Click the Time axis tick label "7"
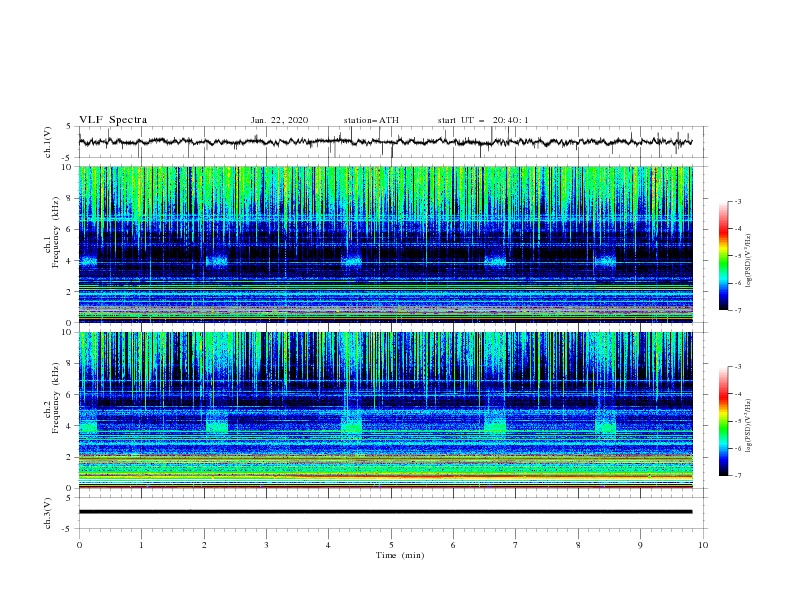 [x=516, y=545]
